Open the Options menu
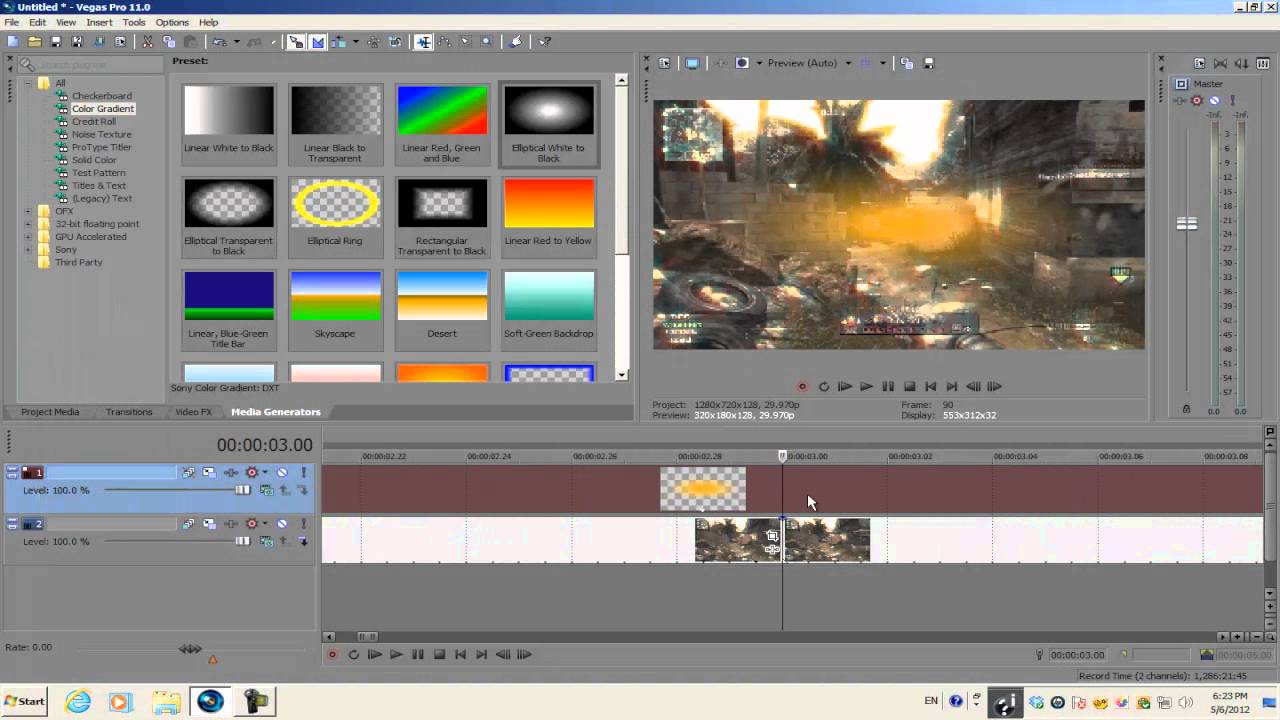The image size is (1280, 720). (172, 22)
